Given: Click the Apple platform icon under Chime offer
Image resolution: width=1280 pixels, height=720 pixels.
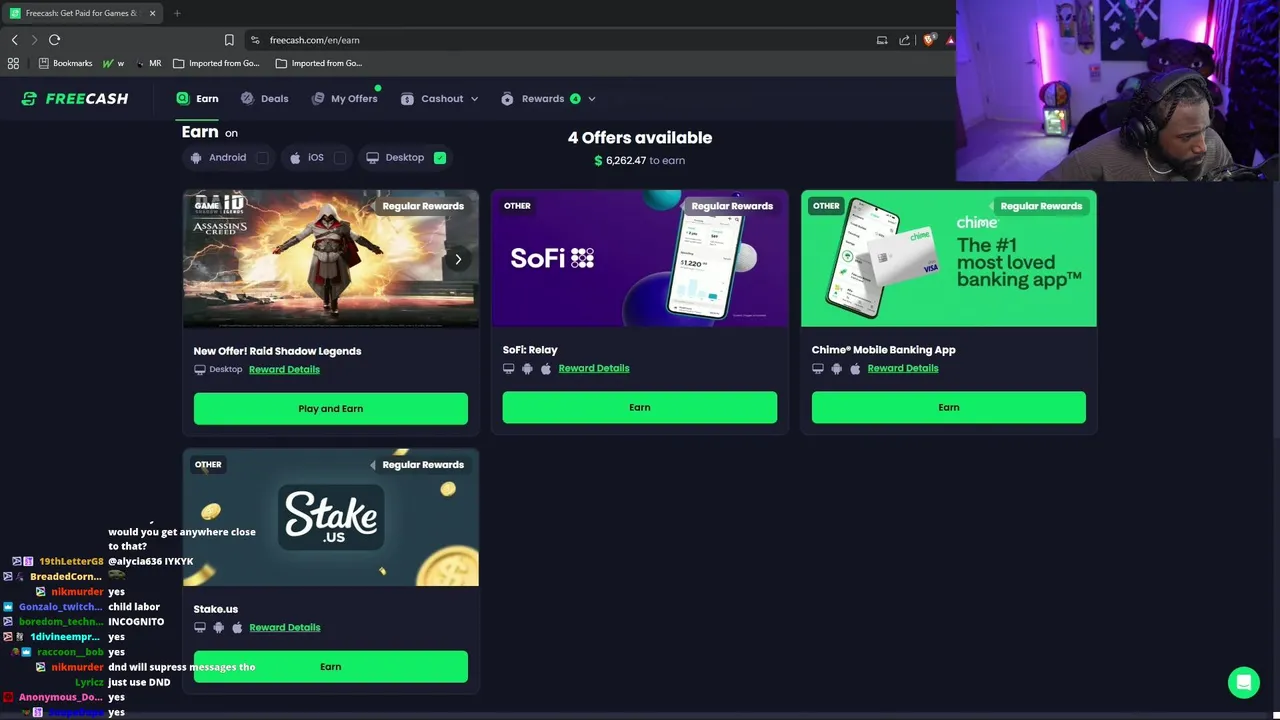Looking at the screenshot, I should [855, 368].
